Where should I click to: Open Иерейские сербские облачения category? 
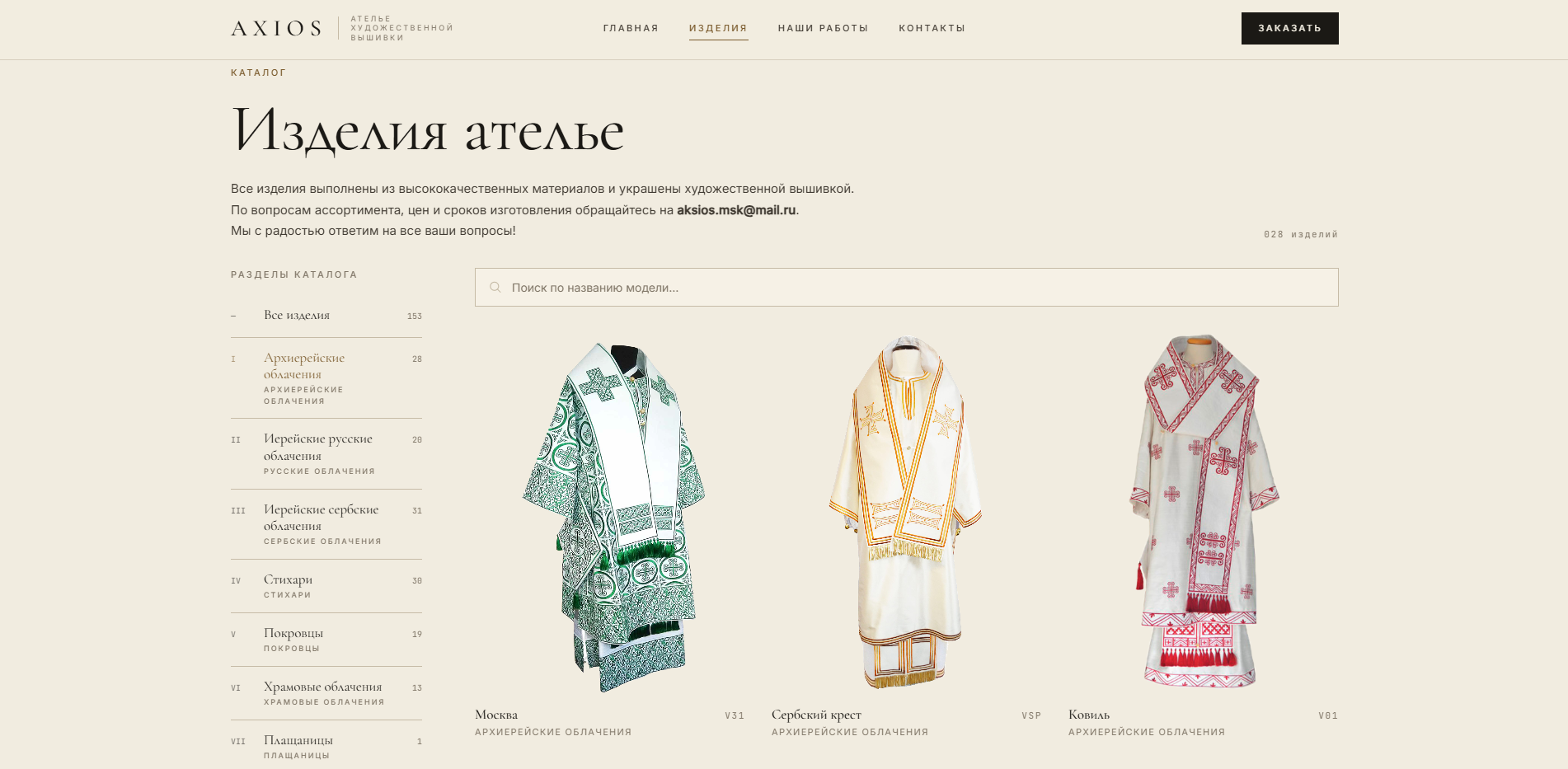point(326,524)
